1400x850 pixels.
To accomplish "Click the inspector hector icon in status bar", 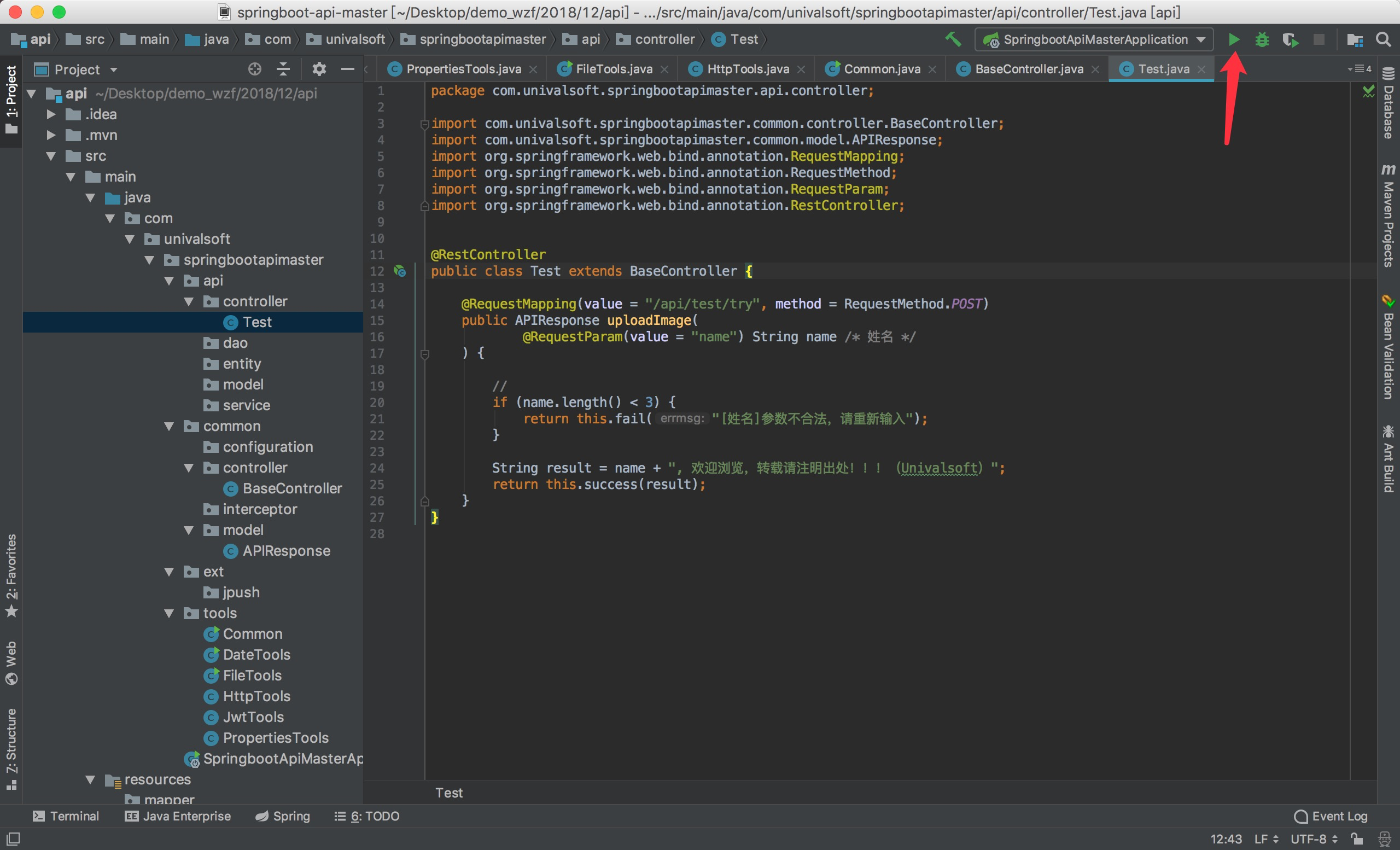I will pyautogui.click(x=1385, y=839).
